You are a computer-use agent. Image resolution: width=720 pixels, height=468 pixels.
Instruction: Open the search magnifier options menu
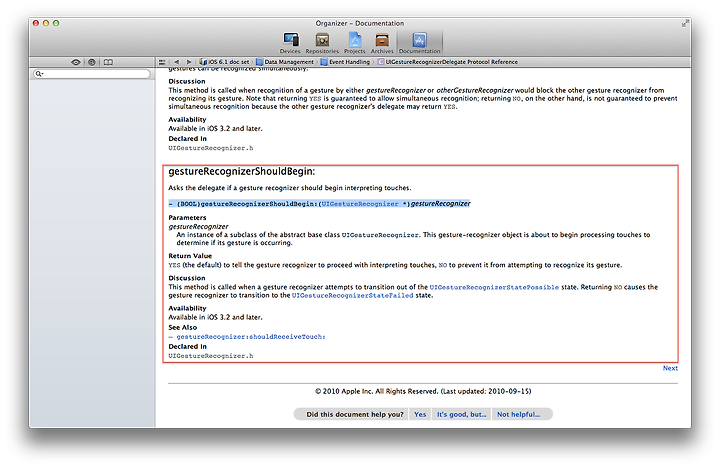39,73
